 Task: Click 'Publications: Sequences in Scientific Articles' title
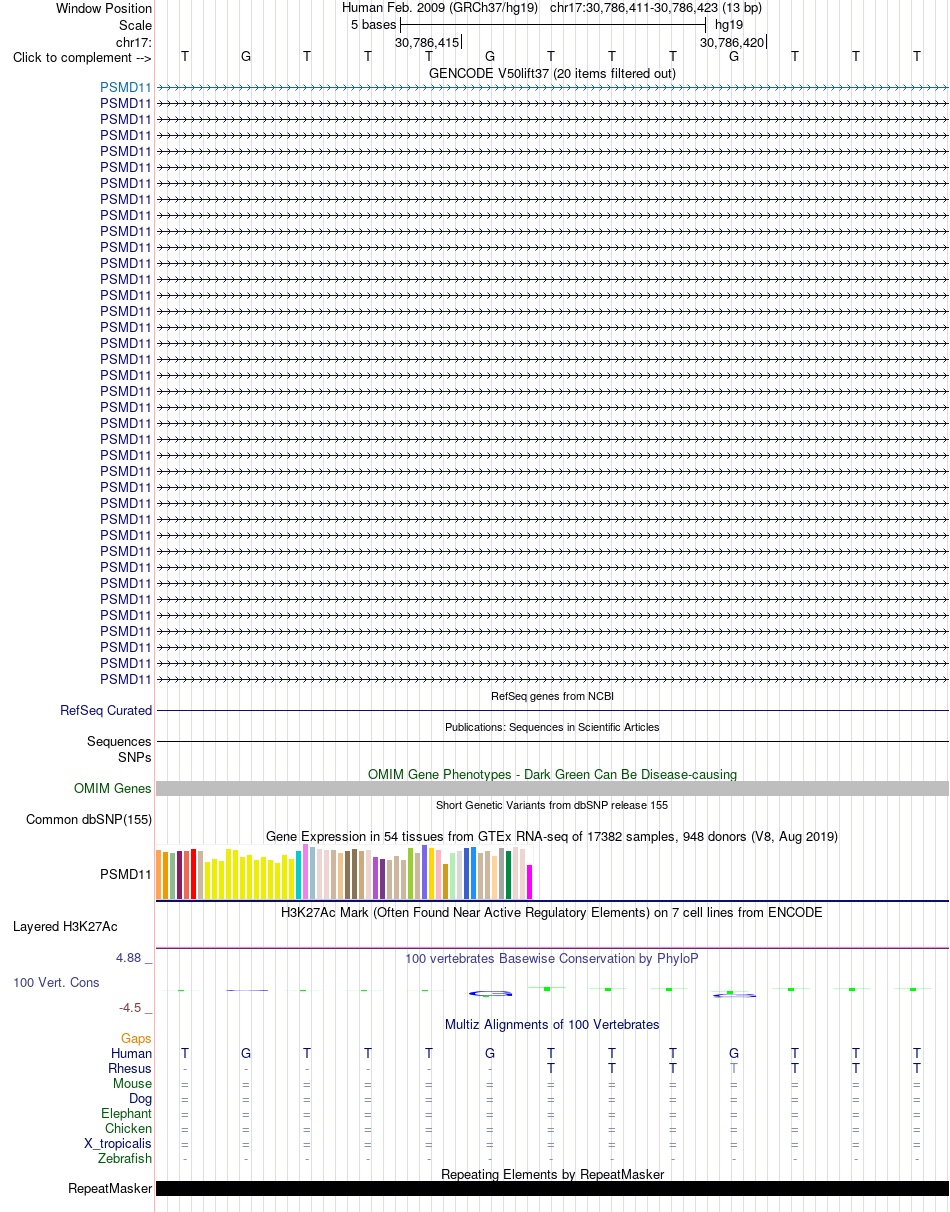pos(552,727)
